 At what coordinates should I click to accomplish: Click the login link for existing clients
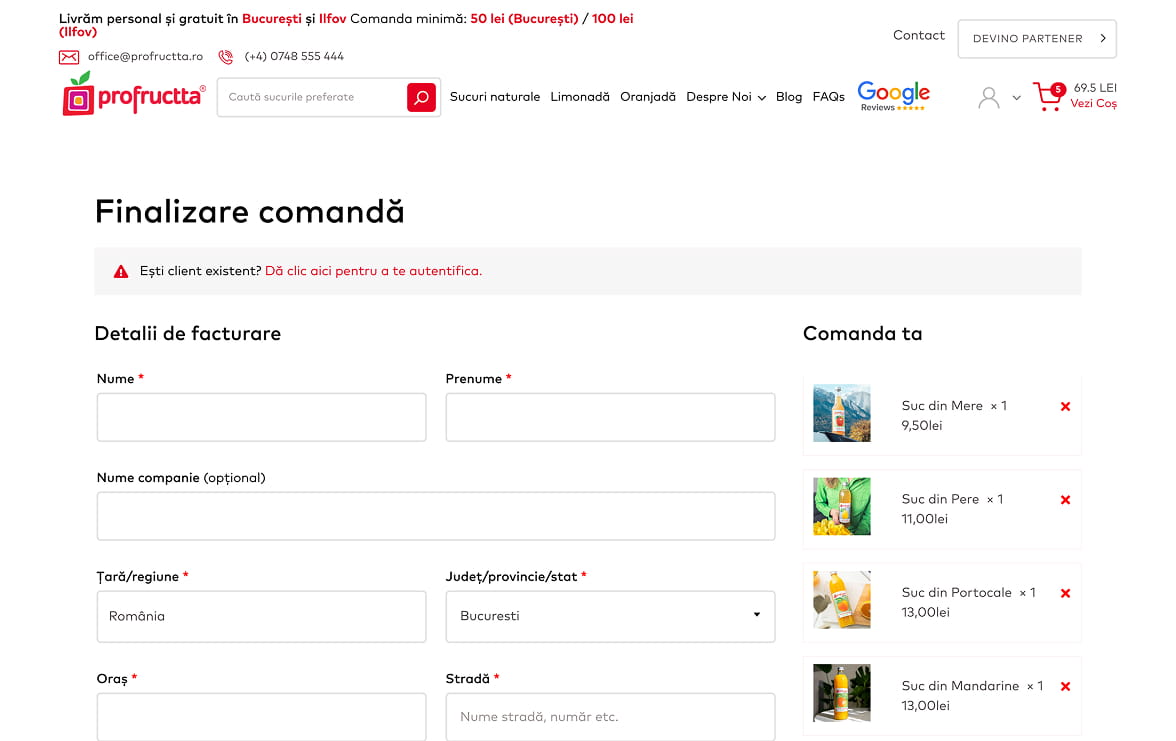point(373,271)
